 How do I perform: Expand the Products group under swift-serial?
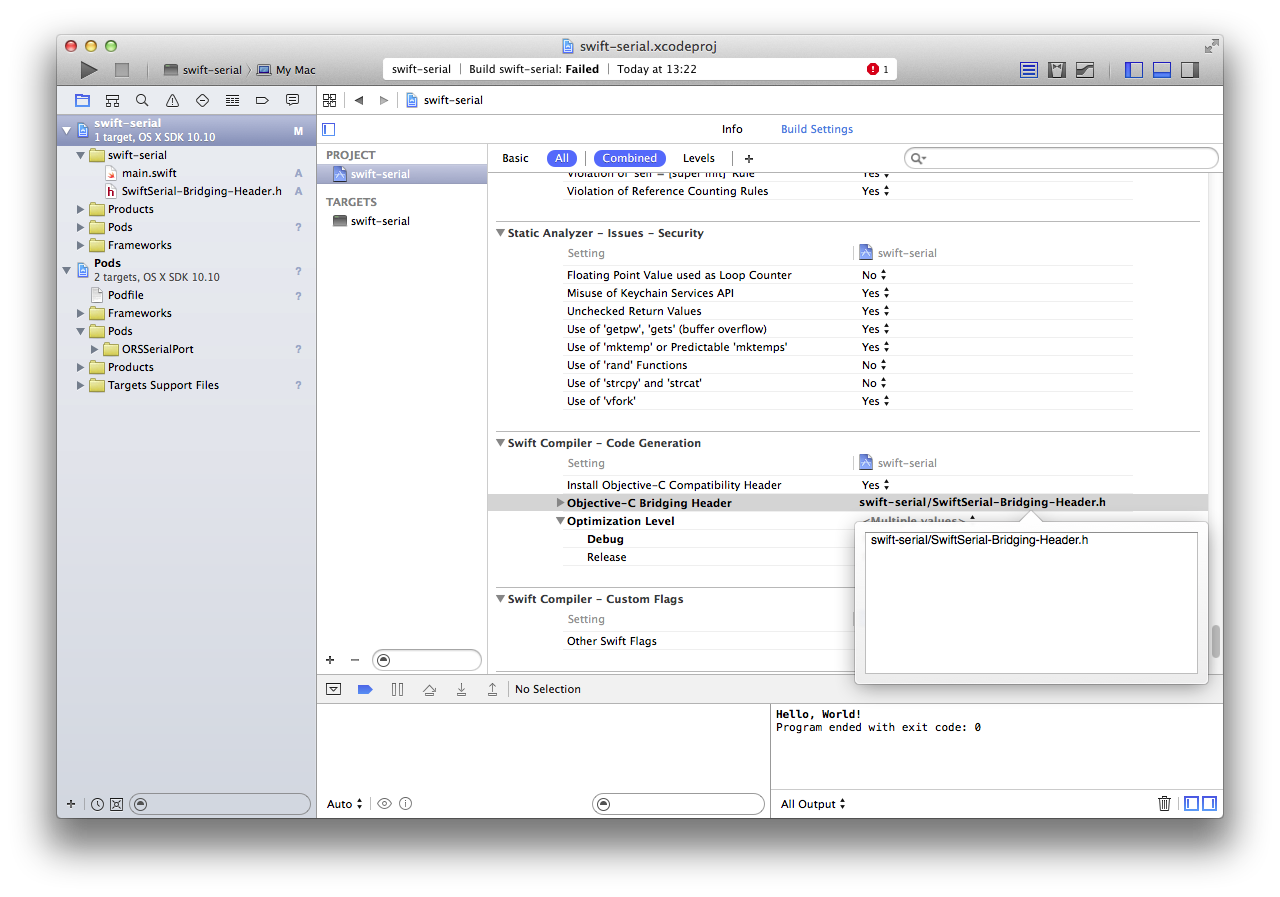[81, 209]
